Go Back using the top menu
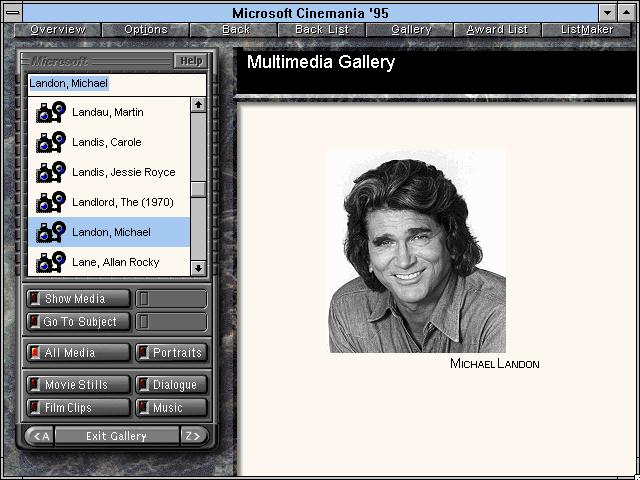The image size is (640, 480). (x=234, y=30)
